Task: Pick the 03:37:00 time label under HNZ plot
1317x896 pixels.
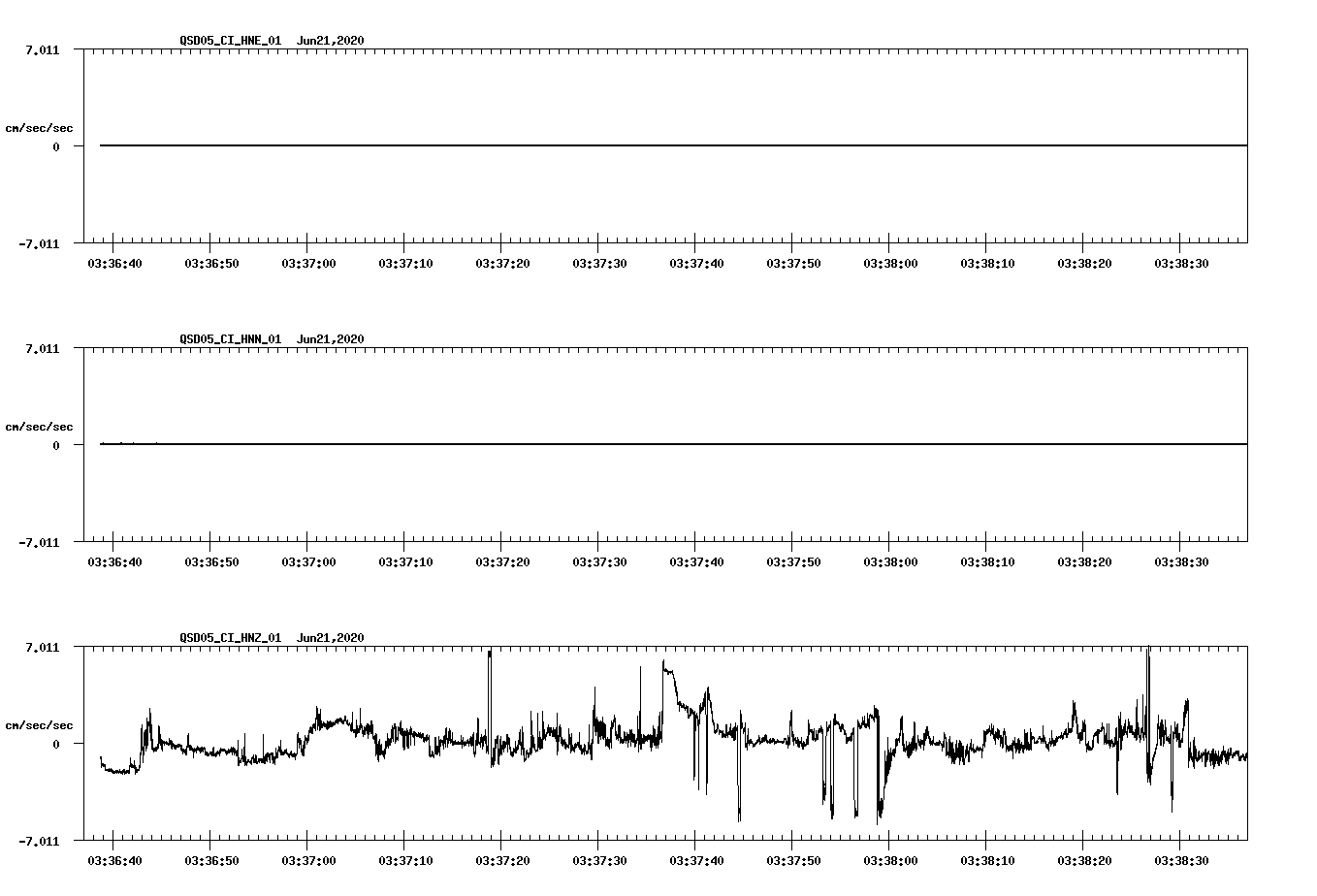Action: coord(308,860)
